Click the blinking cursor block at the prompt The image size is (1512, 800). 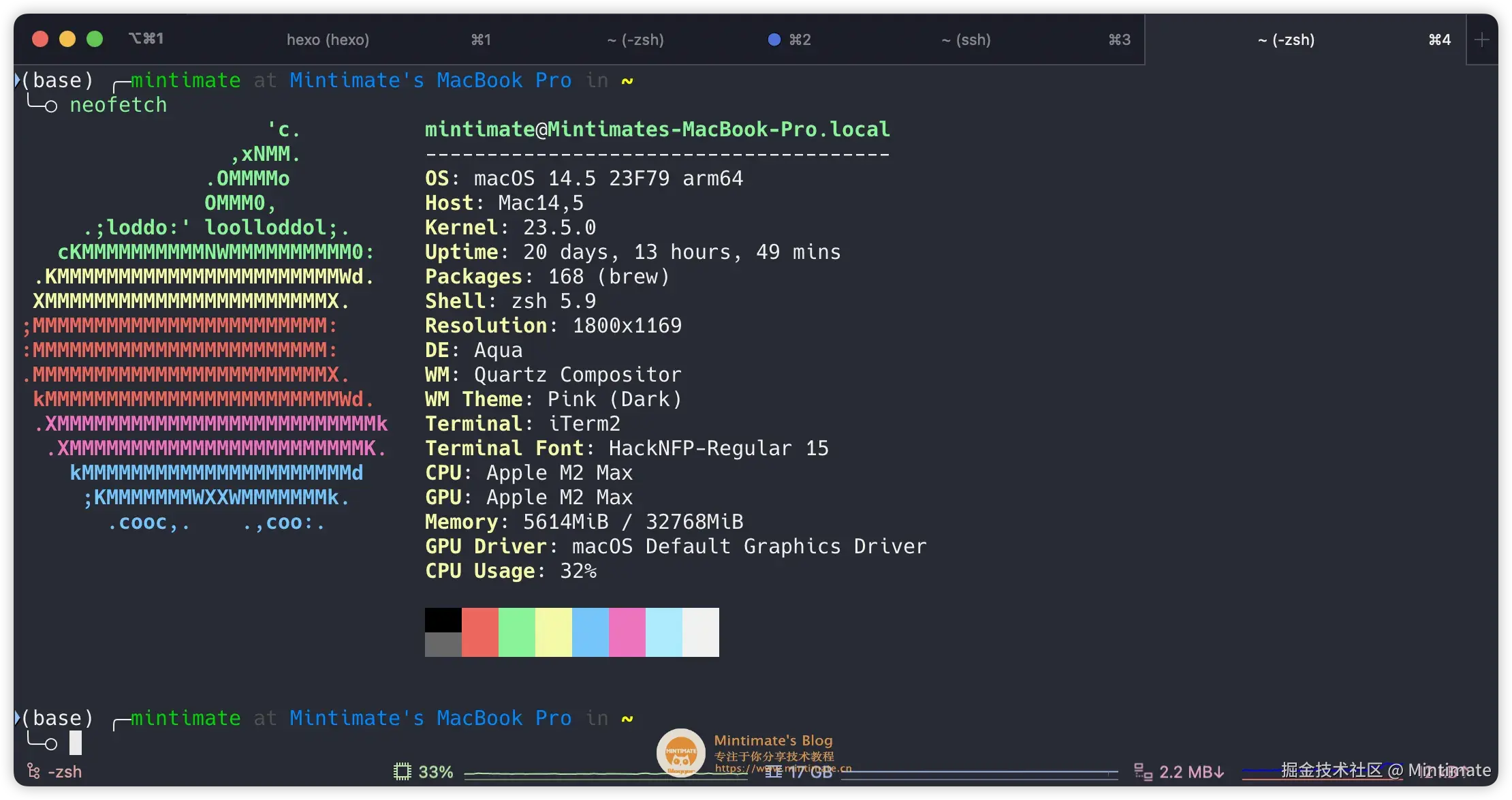(75, 742)
